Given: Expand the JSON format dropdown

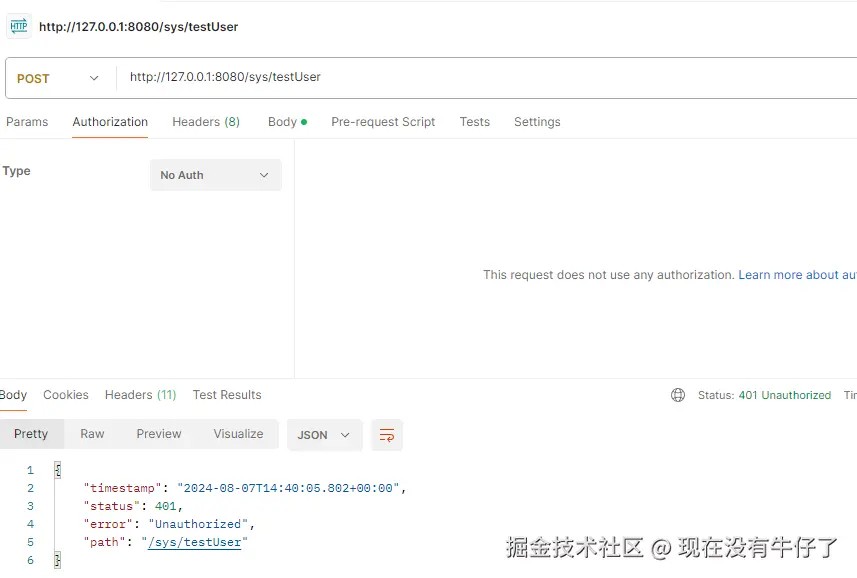Looking at the screenshot, I should [325, 435].
